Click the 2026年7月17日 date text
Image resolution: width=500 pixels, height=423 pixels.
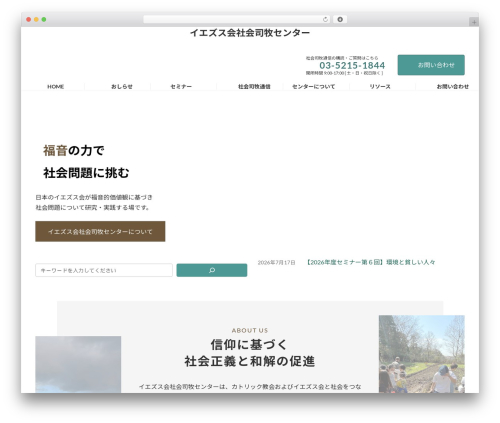pyautogui.click(x=276, y=263)
